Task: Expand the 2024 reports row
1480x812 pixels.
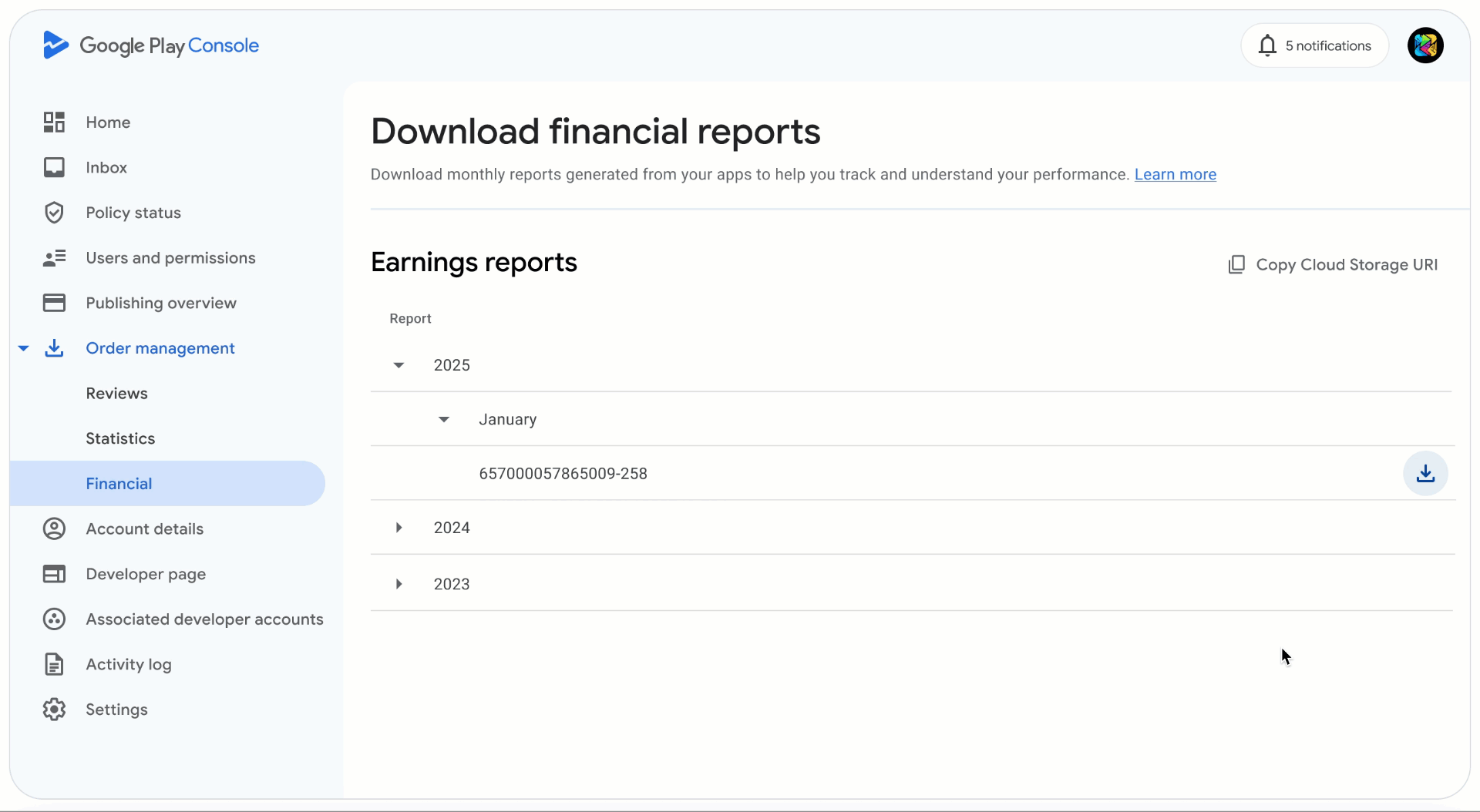Action: 399,528
